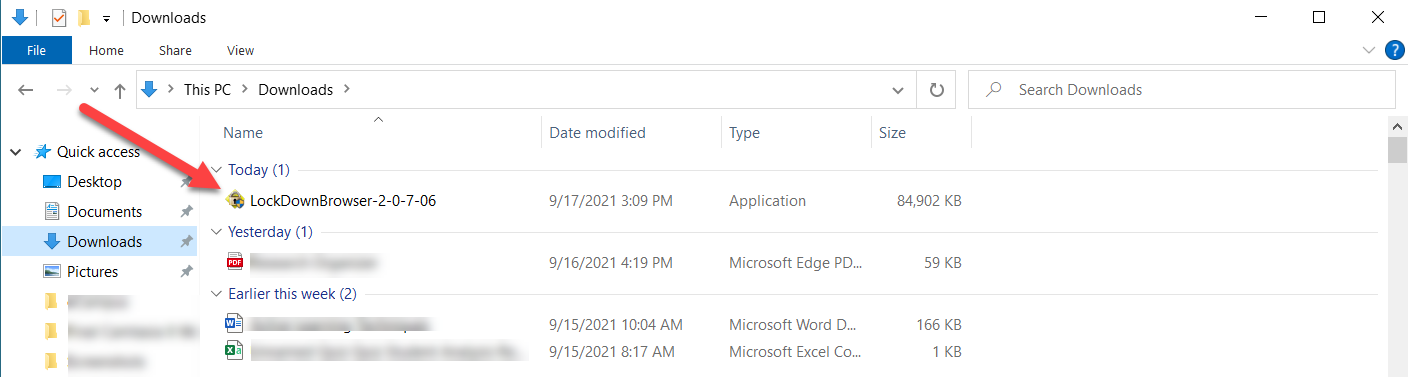Sort by the Date modified column

click(x=597, y=132)
